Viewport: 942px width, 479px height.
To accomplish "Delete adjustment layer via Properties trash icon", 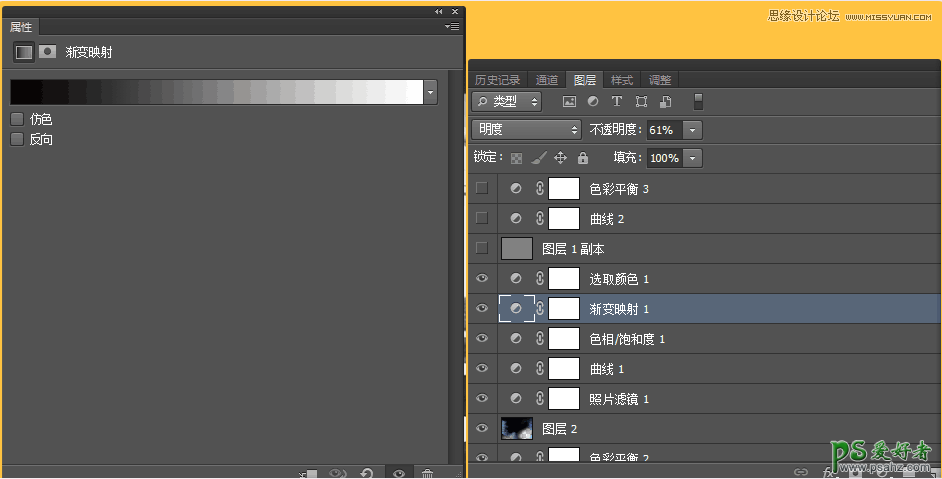I will 428,473.
